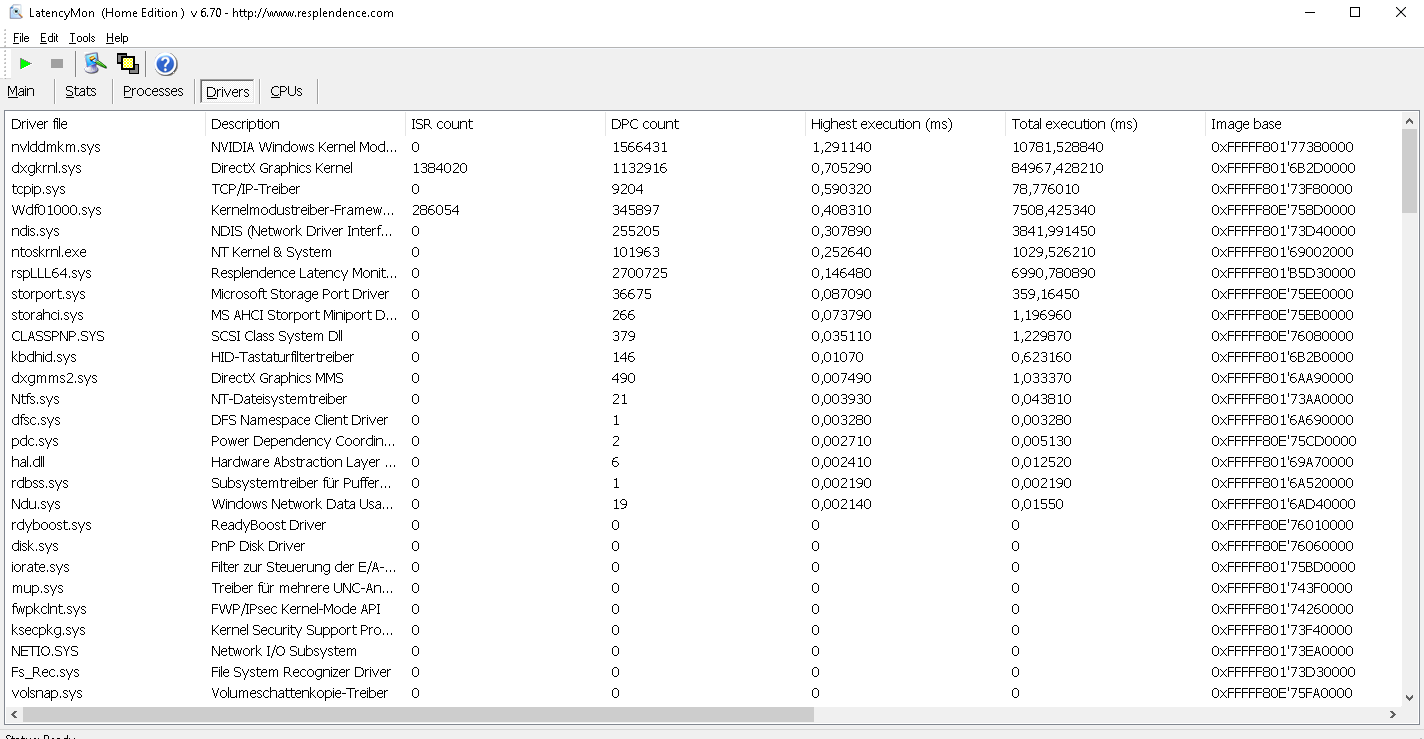The image size is (1424, 739).
Task: Select the rspLLL64.sys driver row
Action: coord(703,273)
